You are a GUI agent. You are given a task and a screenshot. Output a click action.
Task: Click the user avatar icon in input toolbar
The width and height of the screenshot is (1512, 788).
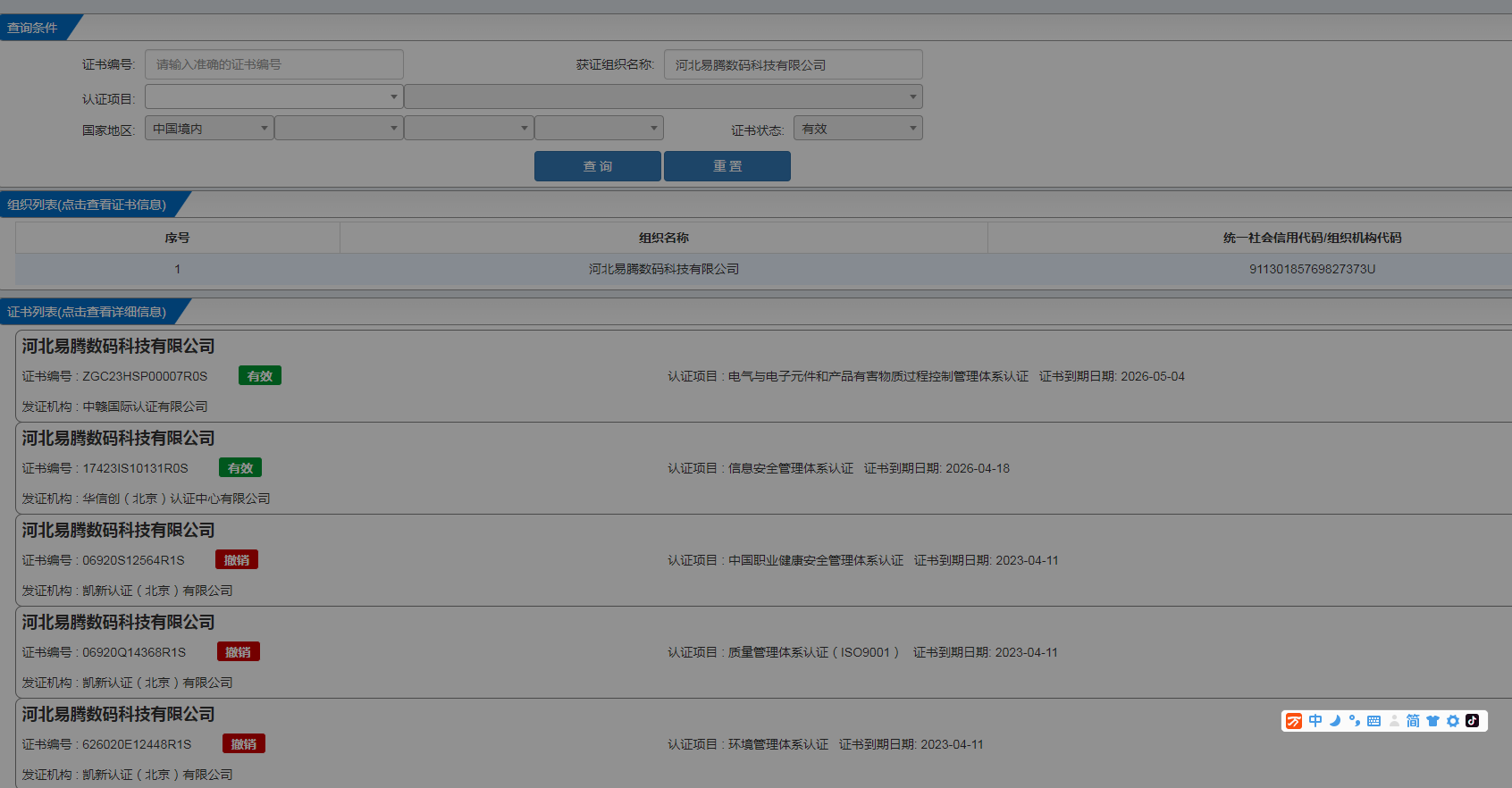point(1394,721)
